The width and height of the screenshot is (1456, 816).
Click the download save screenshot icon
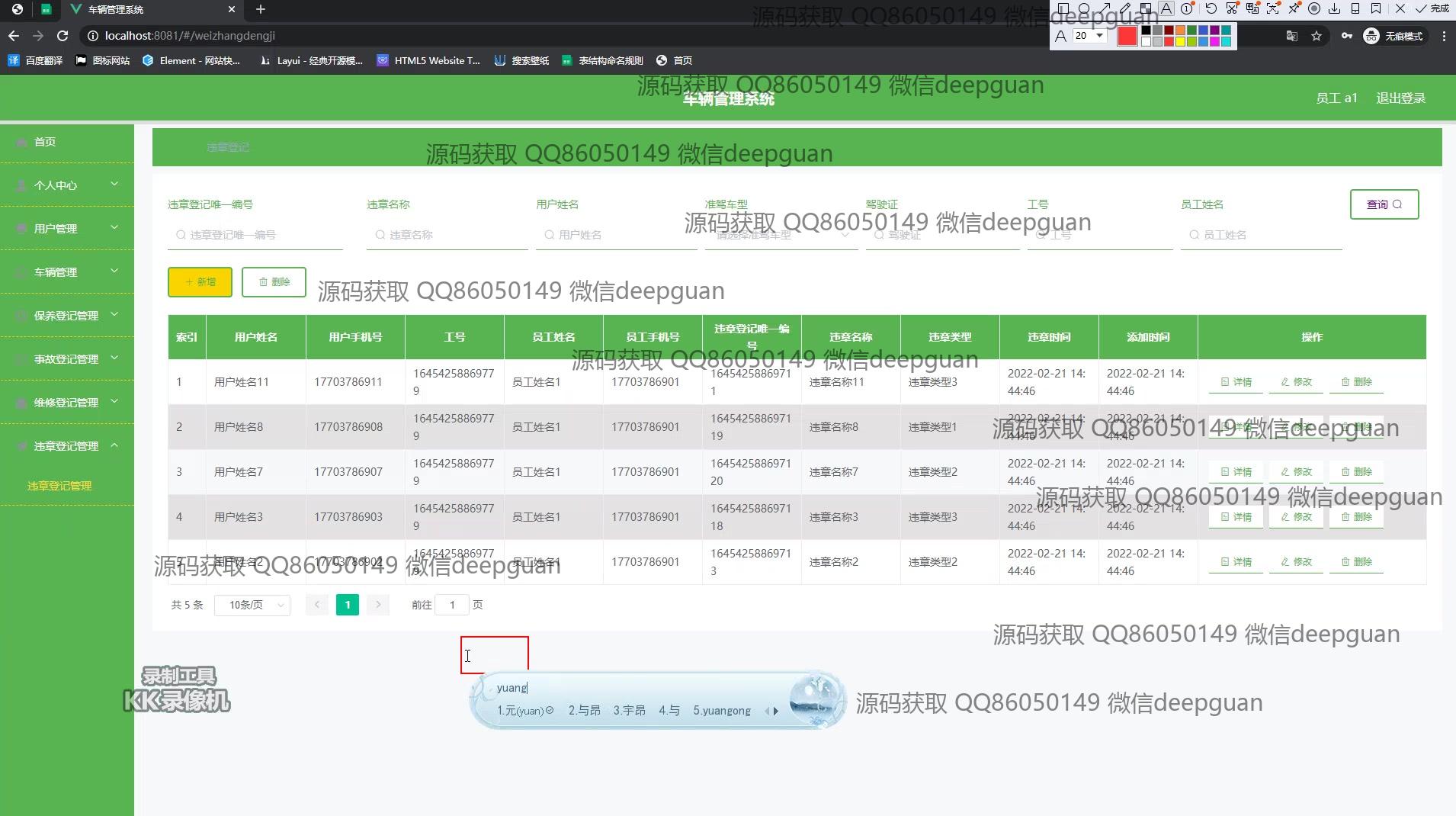[x=1334, y=9]
